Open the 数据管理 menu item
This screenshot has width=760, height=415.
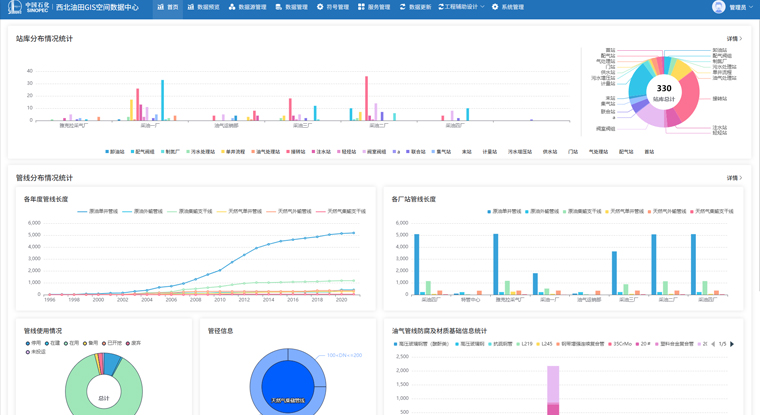pyautogui.click(x=292, y=7)
